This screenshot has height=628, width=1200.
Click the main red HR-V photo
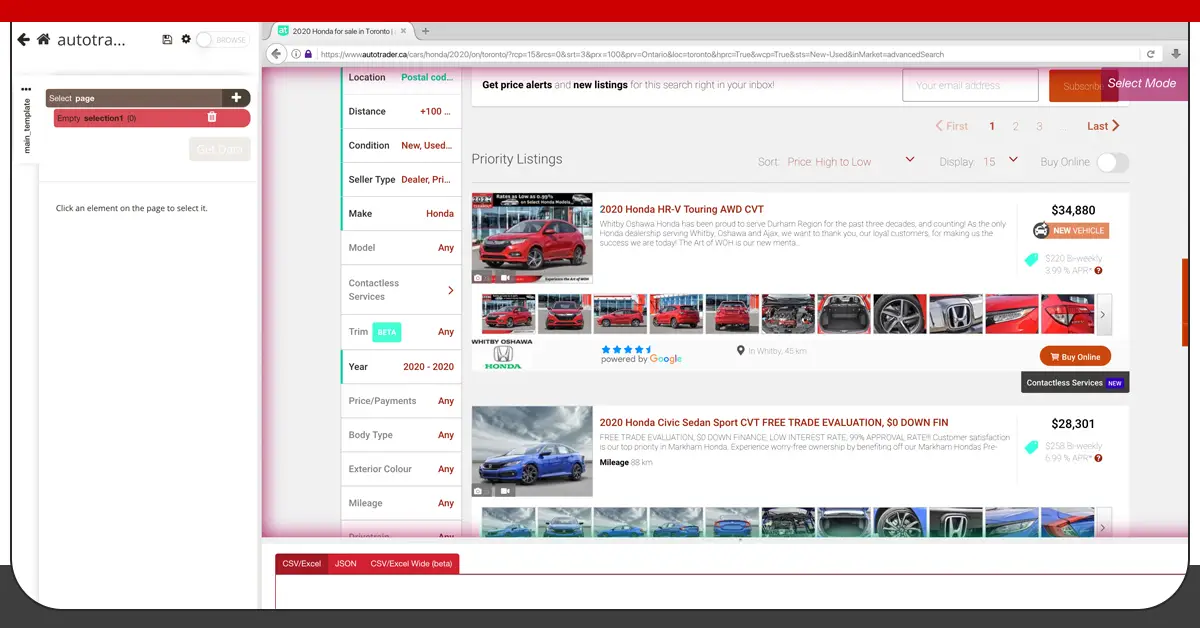(x=532, y=238)
